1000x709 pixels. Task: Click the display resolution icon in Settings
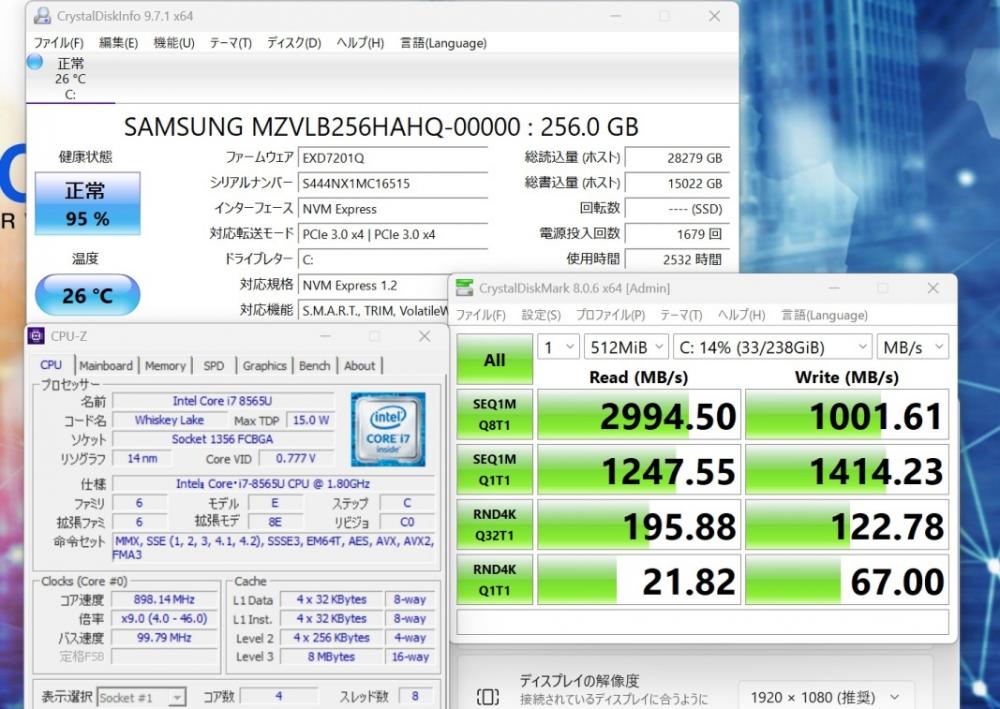(x=488, y=697)
